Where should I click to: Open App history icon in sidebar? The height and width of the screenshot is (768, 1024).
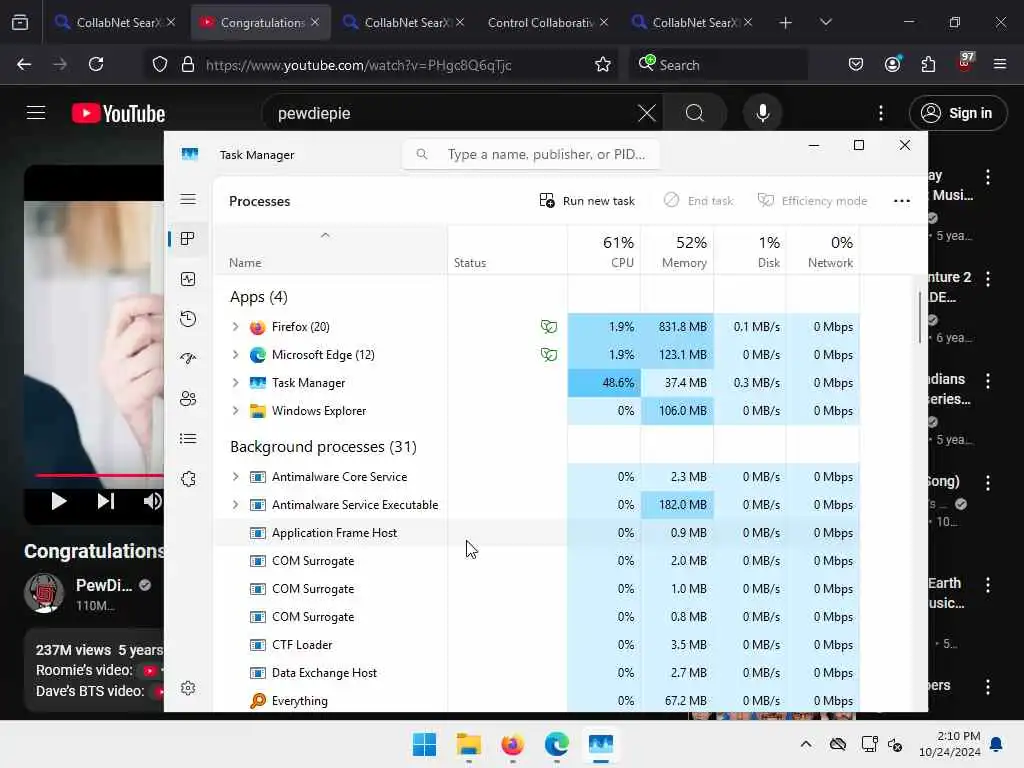coord(188,319)
